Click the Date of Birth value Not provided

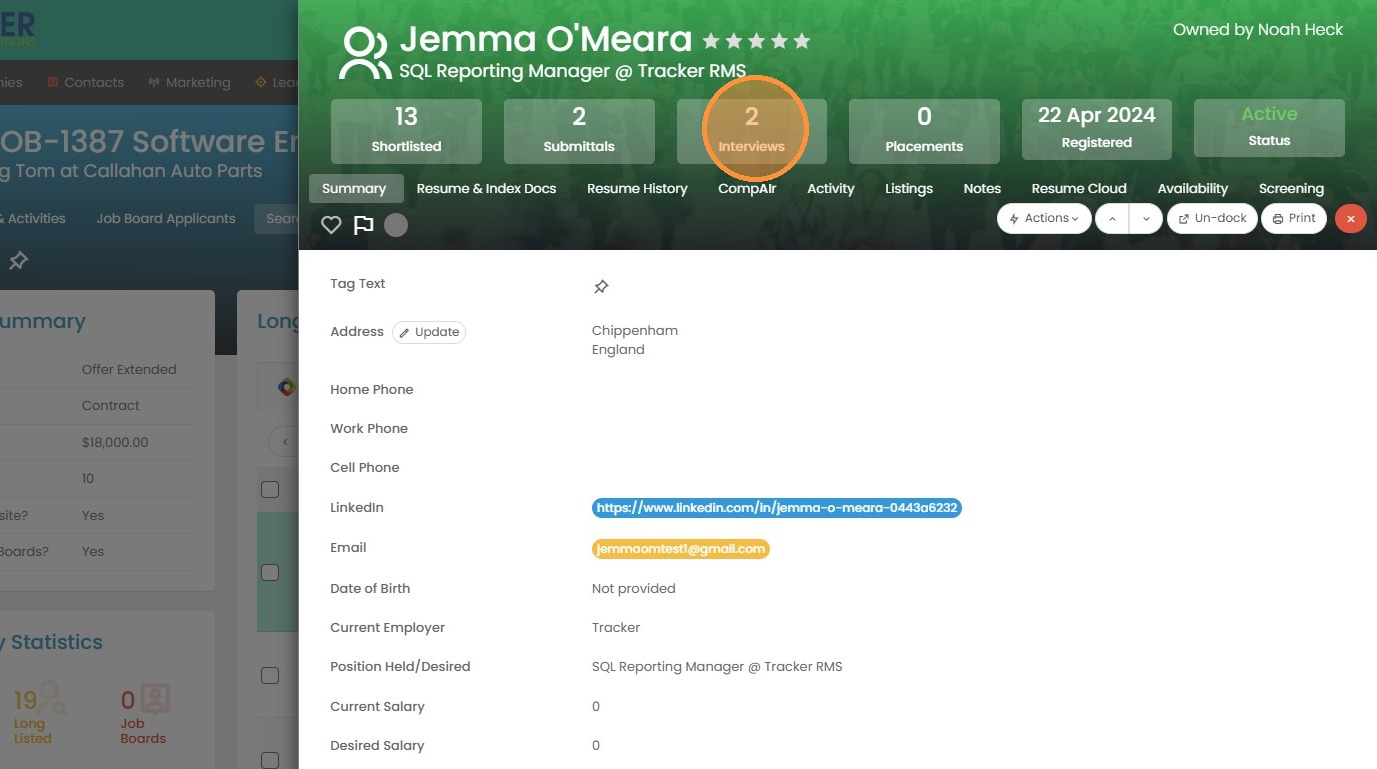click(x=634, y=589)
